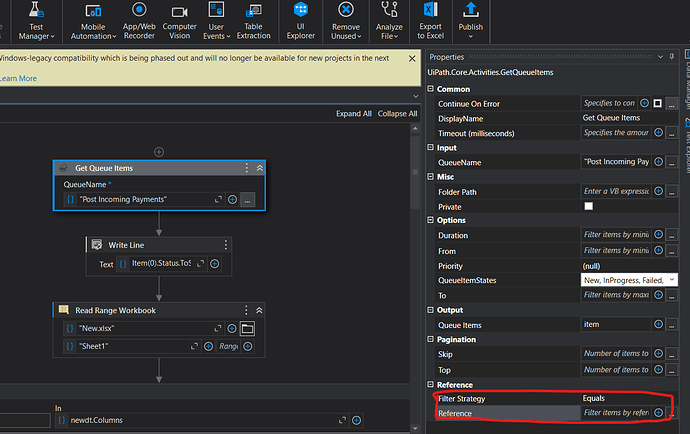The width and height of the screenshot is (690, 434).
Task: Click Collapse All in designer
Action: (x=397, y=114)
